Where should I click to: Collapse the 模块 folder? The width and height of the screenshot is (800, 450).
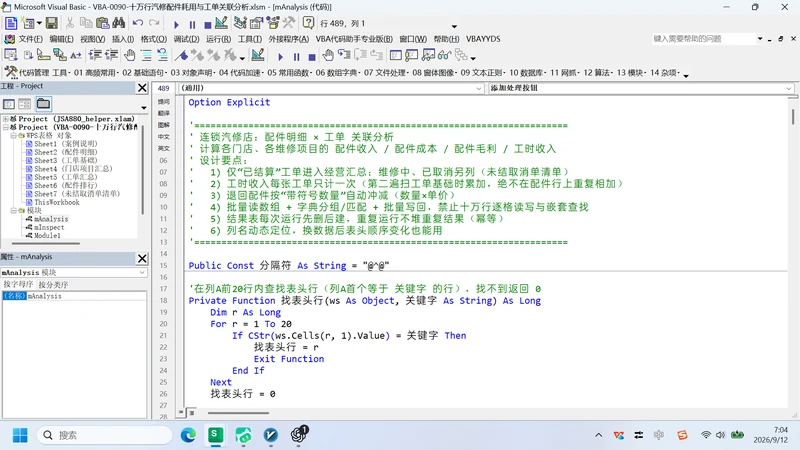coord(14,211)
